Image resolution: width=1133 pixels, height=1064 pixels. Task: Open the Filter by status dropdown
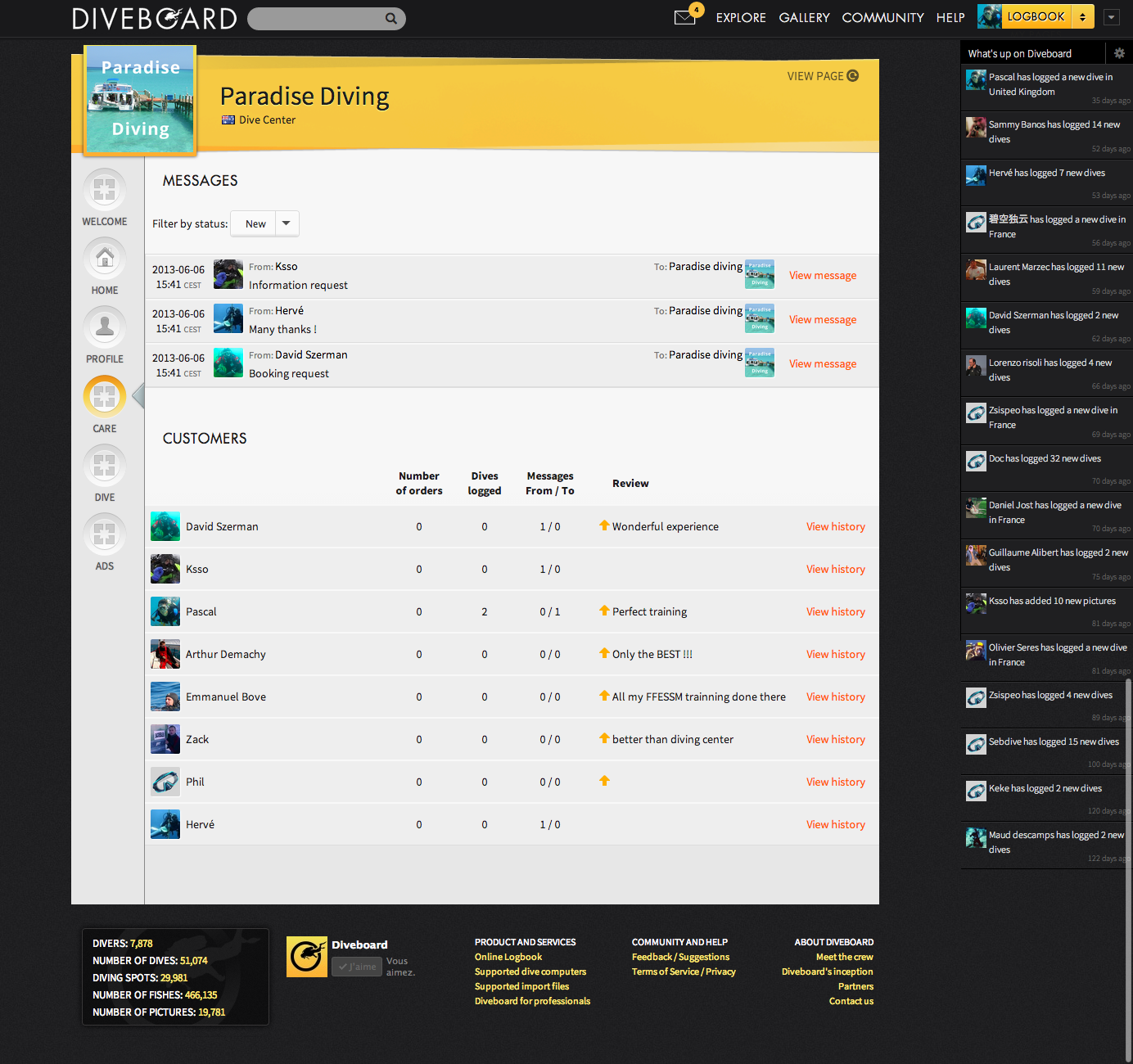click(265, 223)
